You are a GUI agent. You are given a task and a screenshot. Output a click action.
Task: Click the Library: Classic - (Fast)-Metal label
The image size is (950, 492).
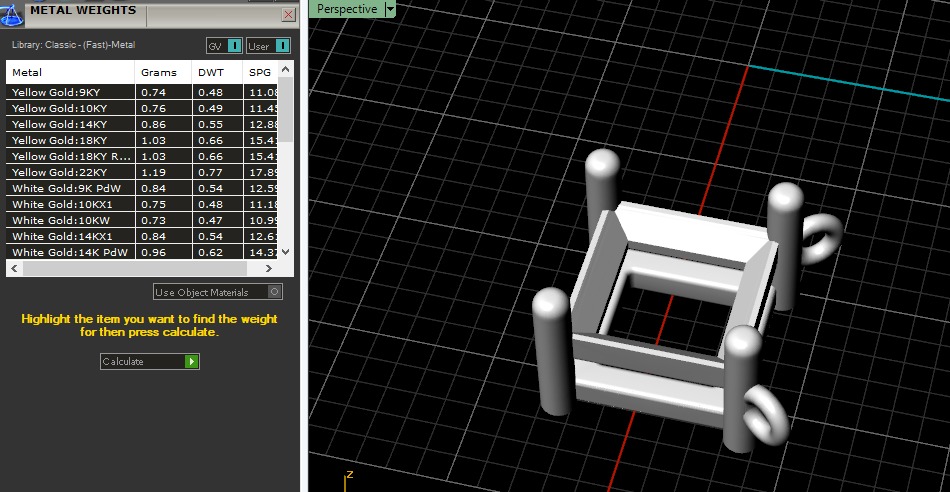pyautogui.click(x=73, y=45)
